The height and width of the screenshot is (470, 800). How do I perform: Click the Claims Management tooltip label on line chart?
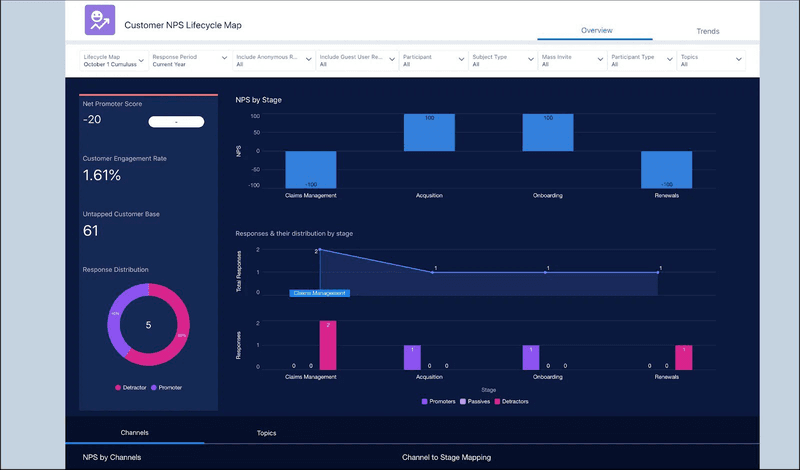320,293
